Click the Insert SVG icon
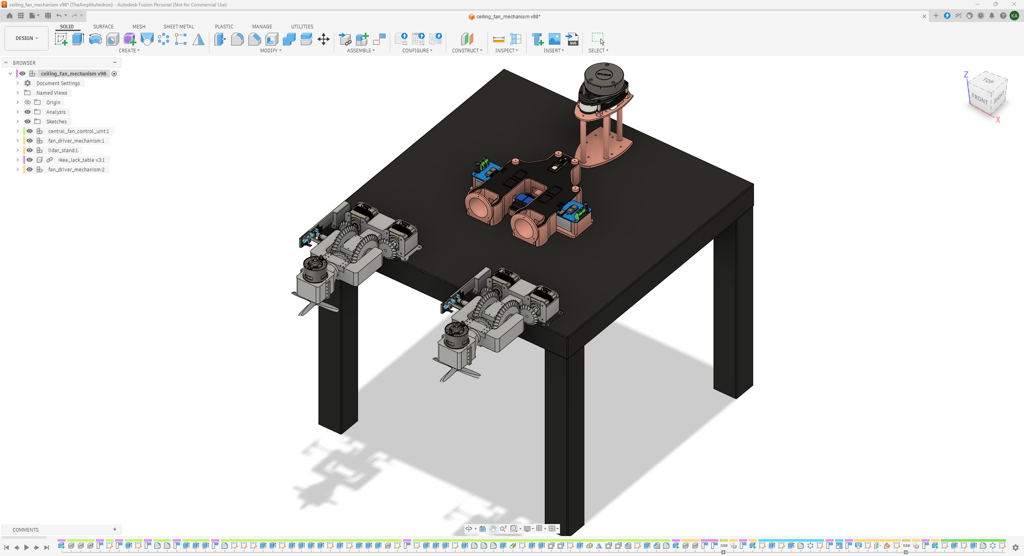The image size is (1024, 556). pyautogui.click(x=572, y=39)
